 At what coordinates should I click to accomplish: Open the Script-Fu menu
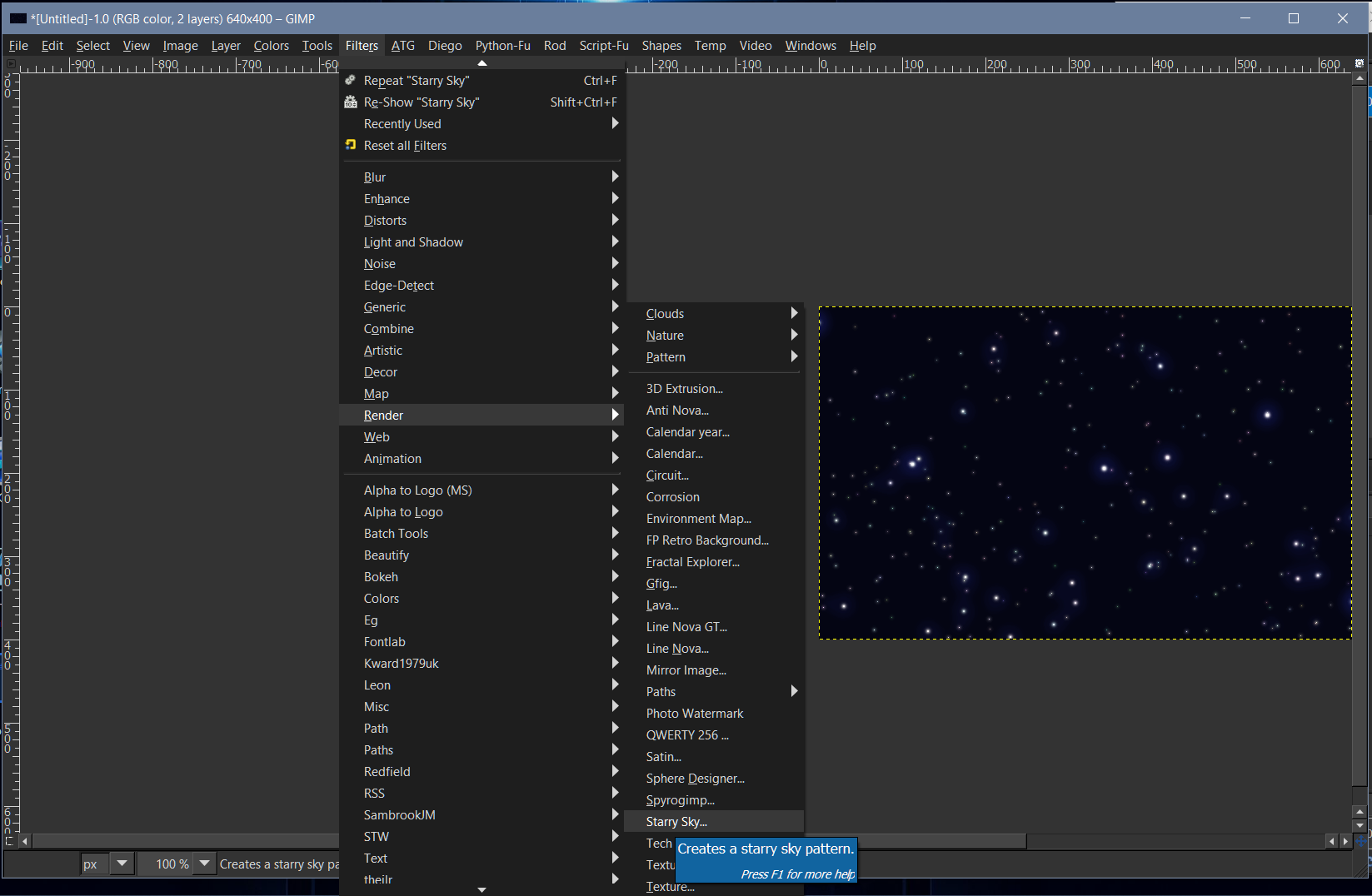click(x=603, y=46)
